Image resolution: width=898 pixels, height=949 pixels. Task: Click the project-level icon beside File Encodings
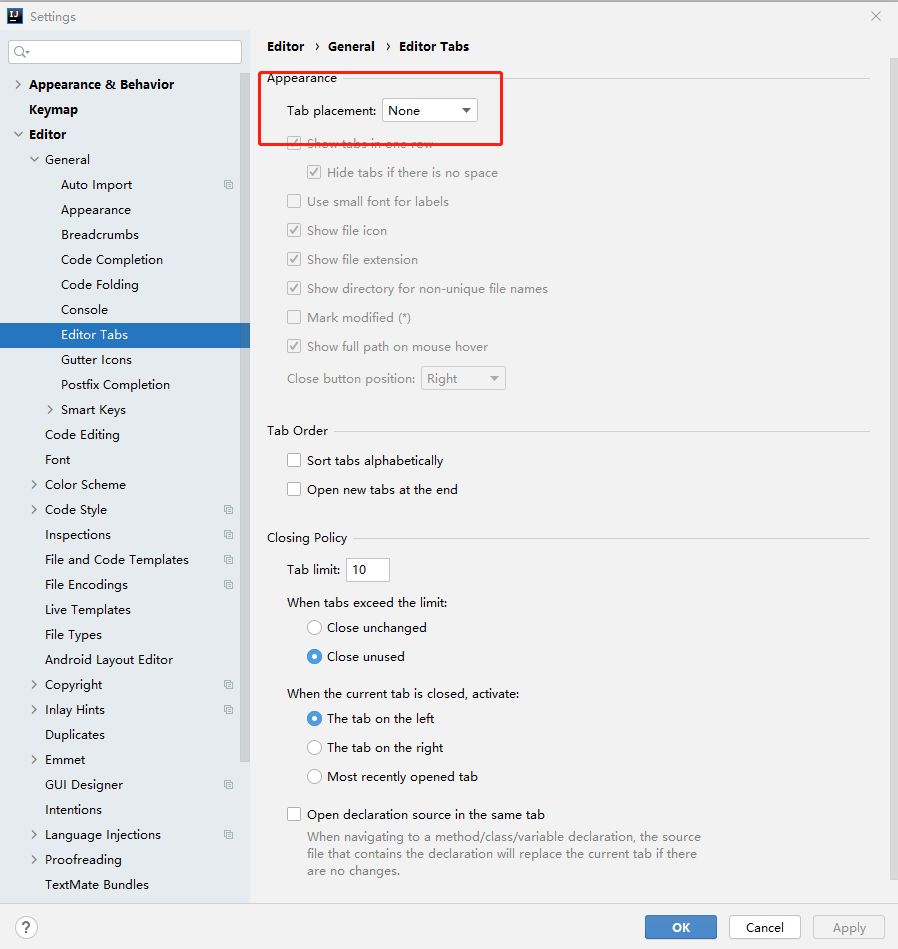point(228,585)
